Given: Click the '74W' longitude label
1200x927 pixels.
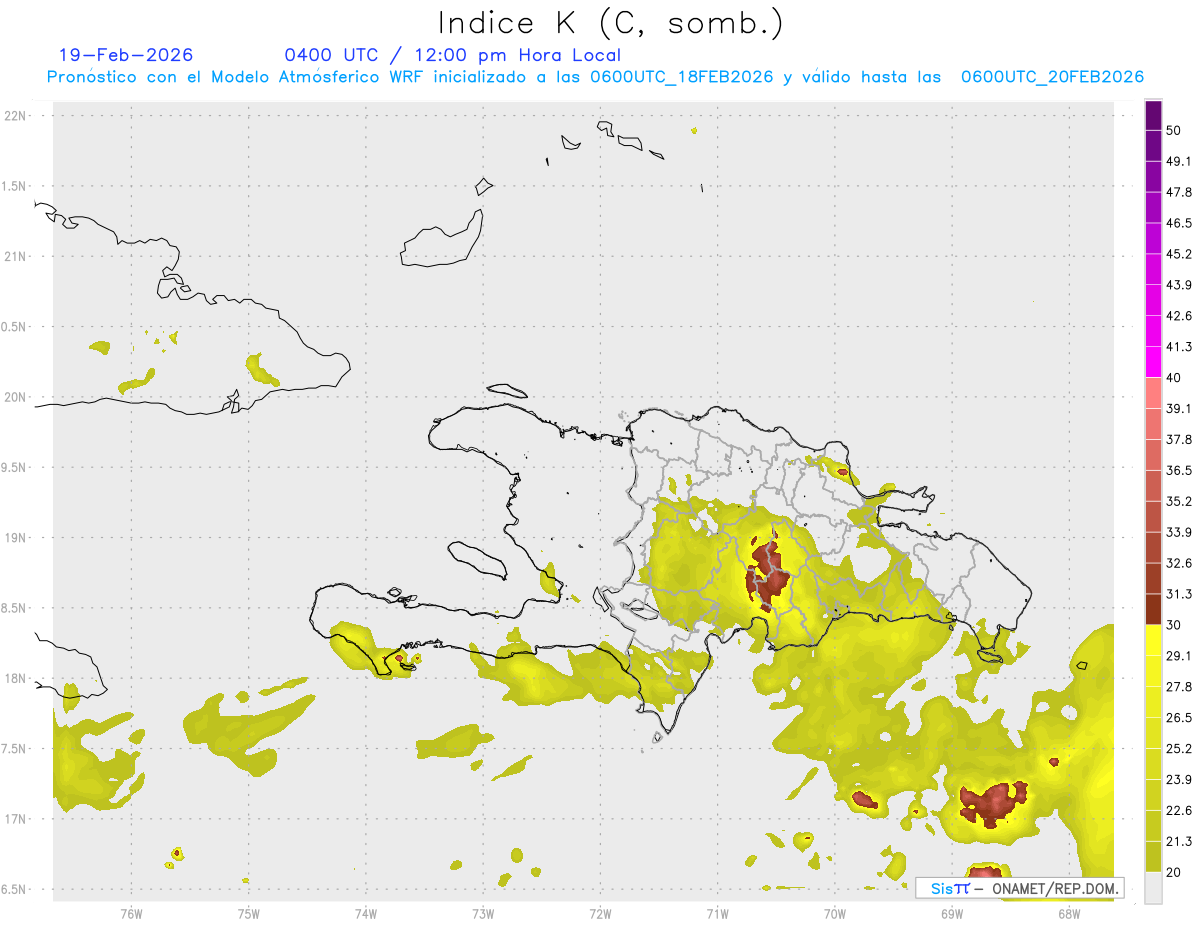Looking at the screenshot, I should coord(365,914).
